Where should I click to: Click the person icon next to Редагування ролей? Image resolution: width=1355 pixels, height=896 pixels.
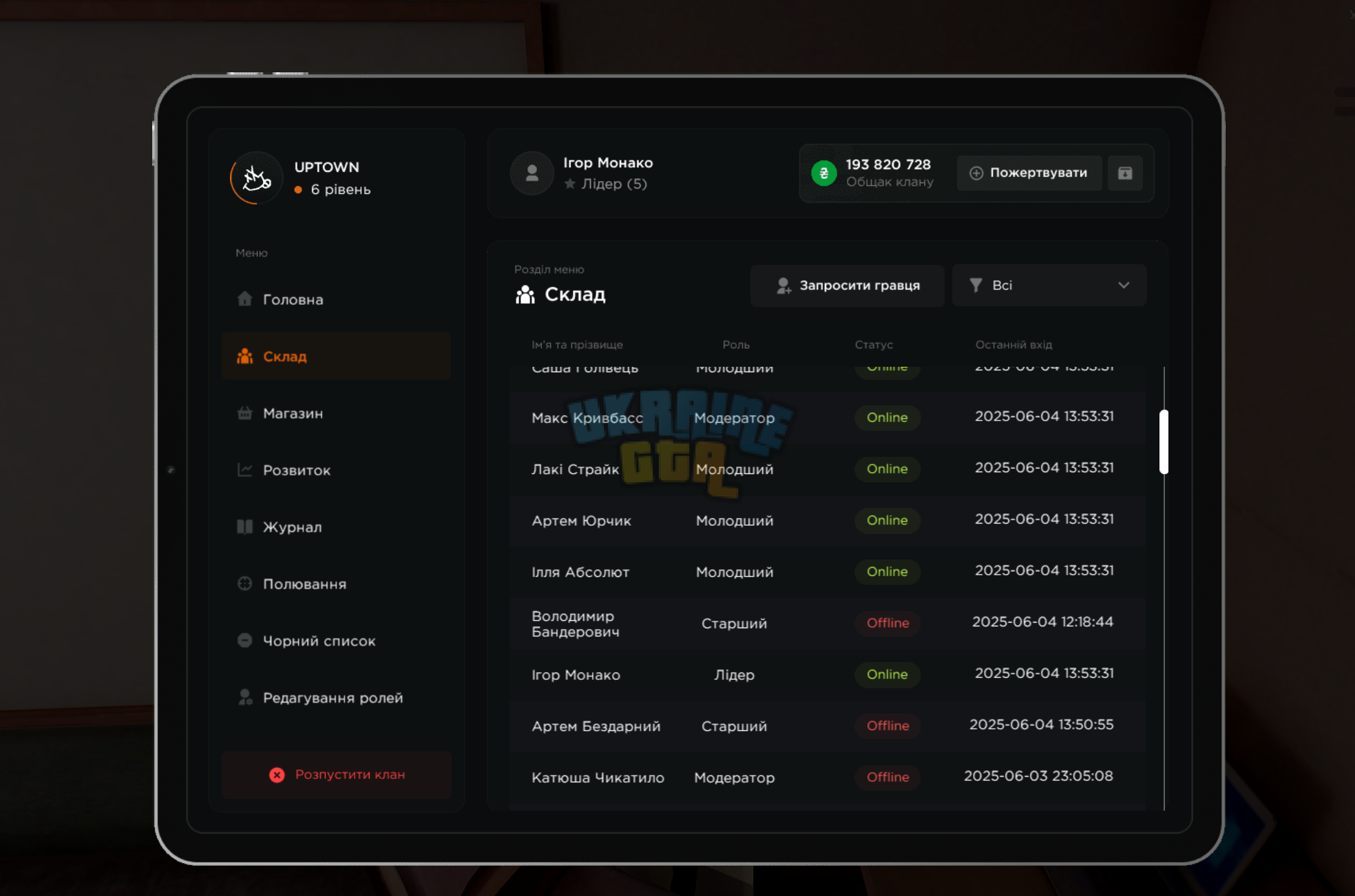[244, 697]
